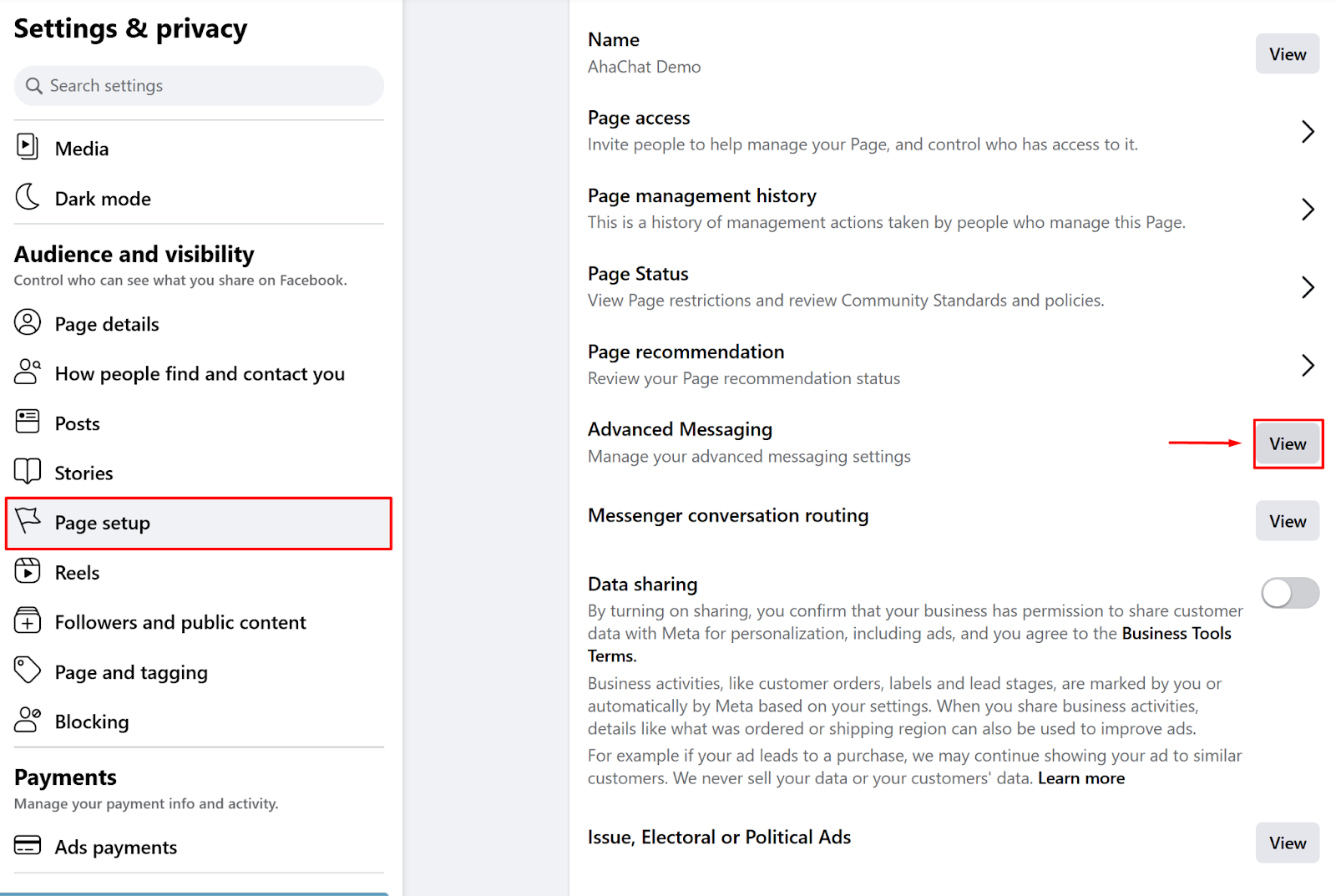Click the Reels icon
Screen dimensions: 1336x896
(28, 571)
